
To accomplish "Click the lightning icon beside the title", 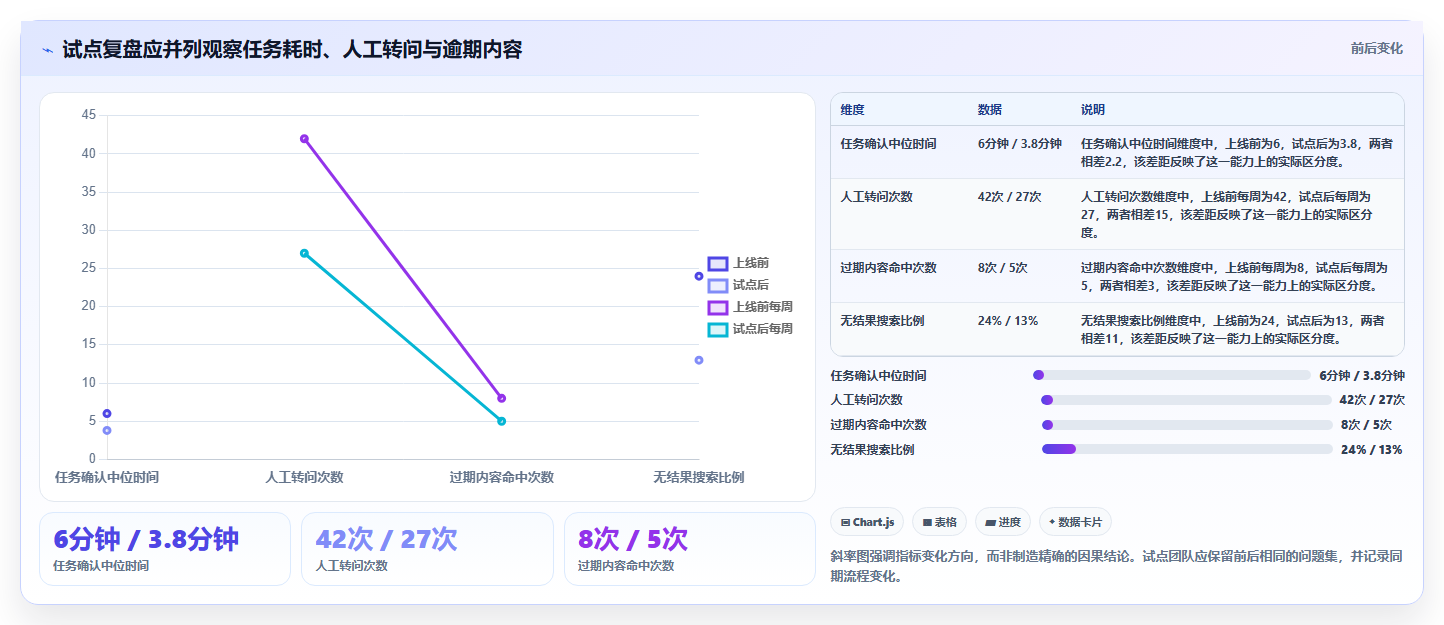I will (48, 50).
